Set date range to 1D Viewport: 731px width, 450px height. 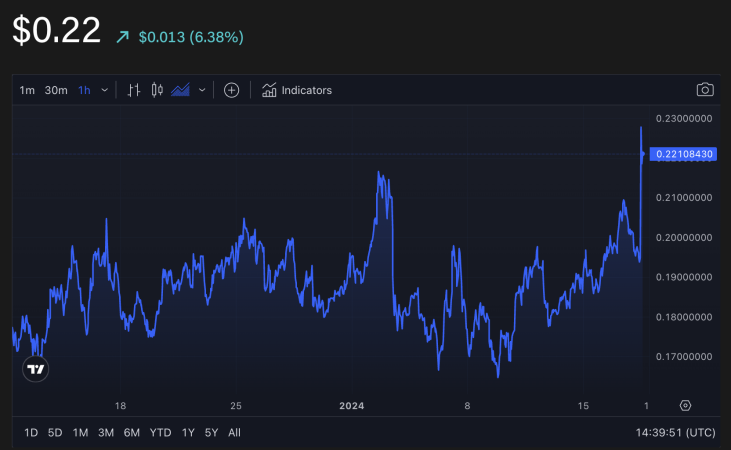[x=30, y=433]
